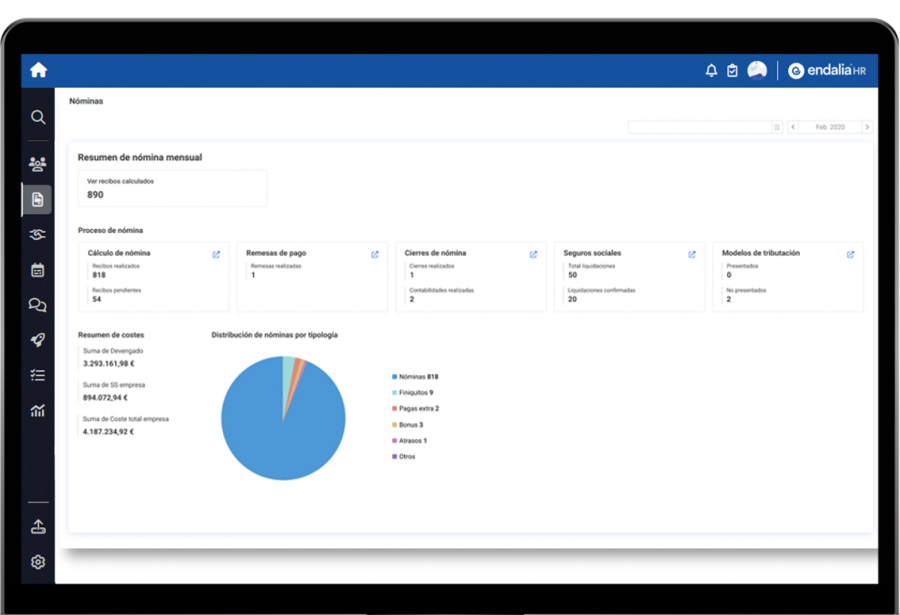Advance to next month after Feb. 2020
900x615 pixels.
click(x=866, y=127)
